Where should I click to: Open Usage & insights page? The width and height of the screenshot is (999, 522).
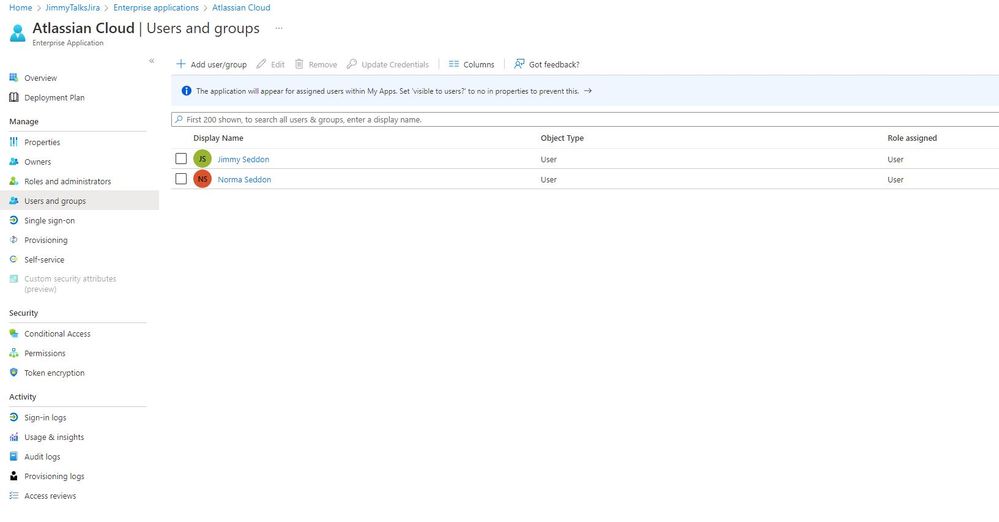[54, 437]
